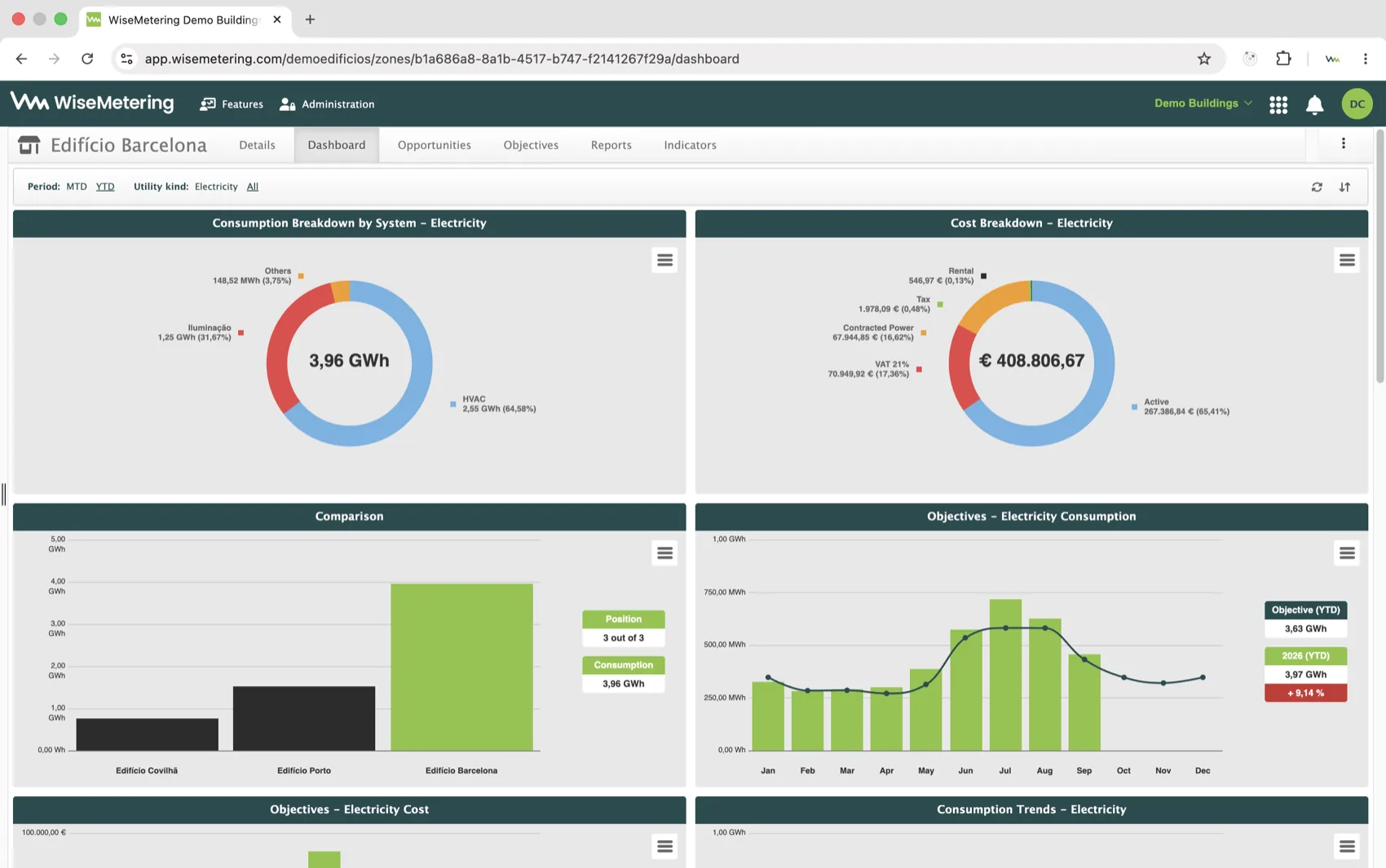Screen dimensions: 1386x868
Task: Go back in browser history
Action: pyautogui.click(x=21, y=59)
